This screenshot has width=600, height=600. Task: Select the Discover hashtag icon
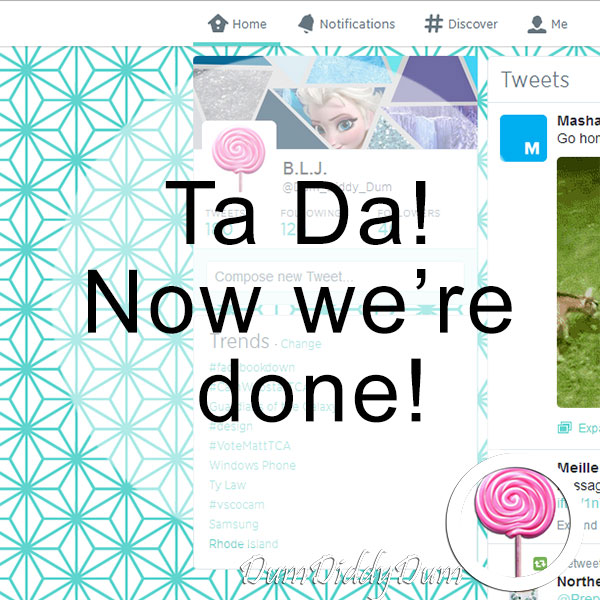[434, 24]
